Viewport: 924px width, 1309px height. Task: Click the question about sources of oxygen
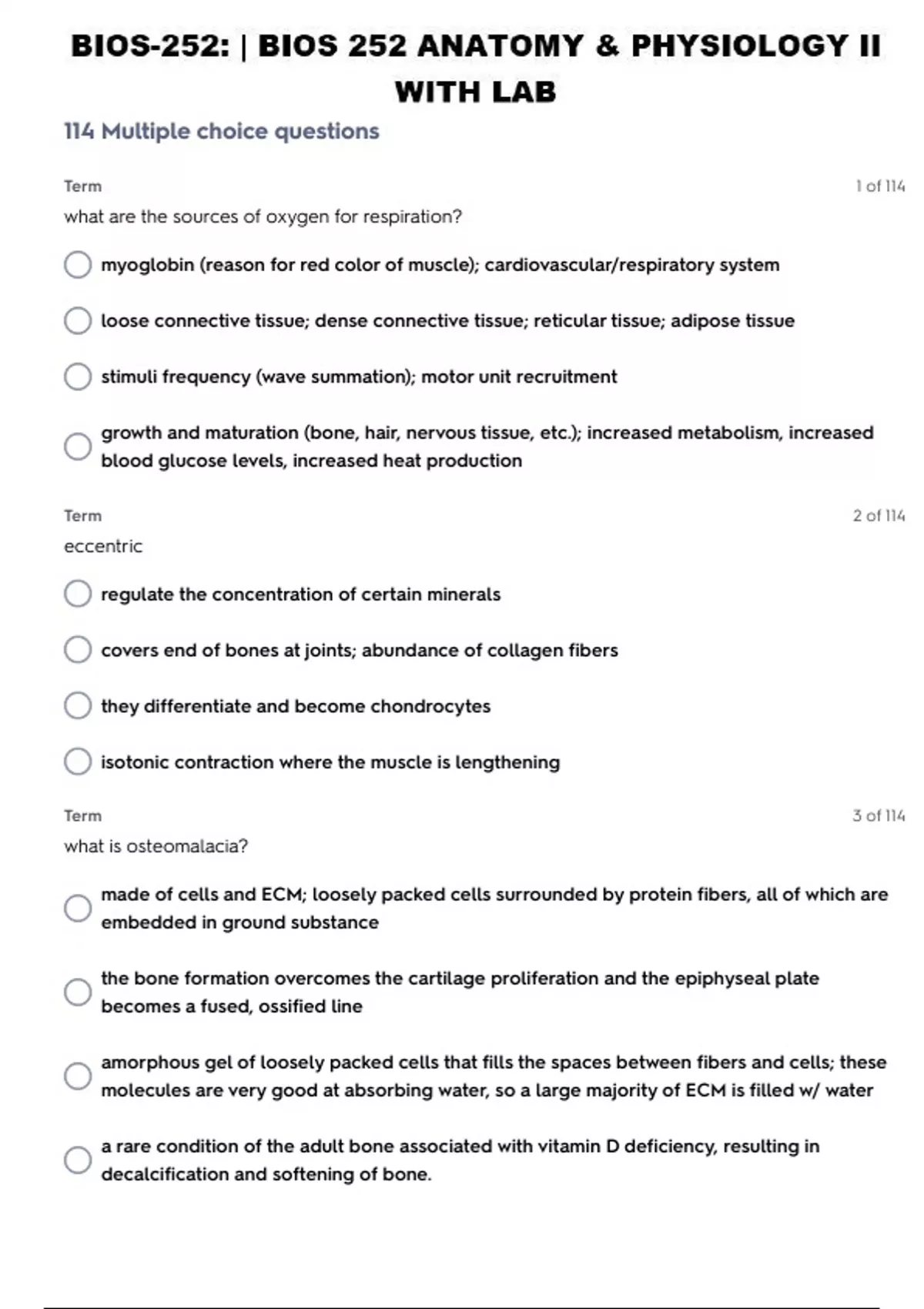click(x=263, y=217)
